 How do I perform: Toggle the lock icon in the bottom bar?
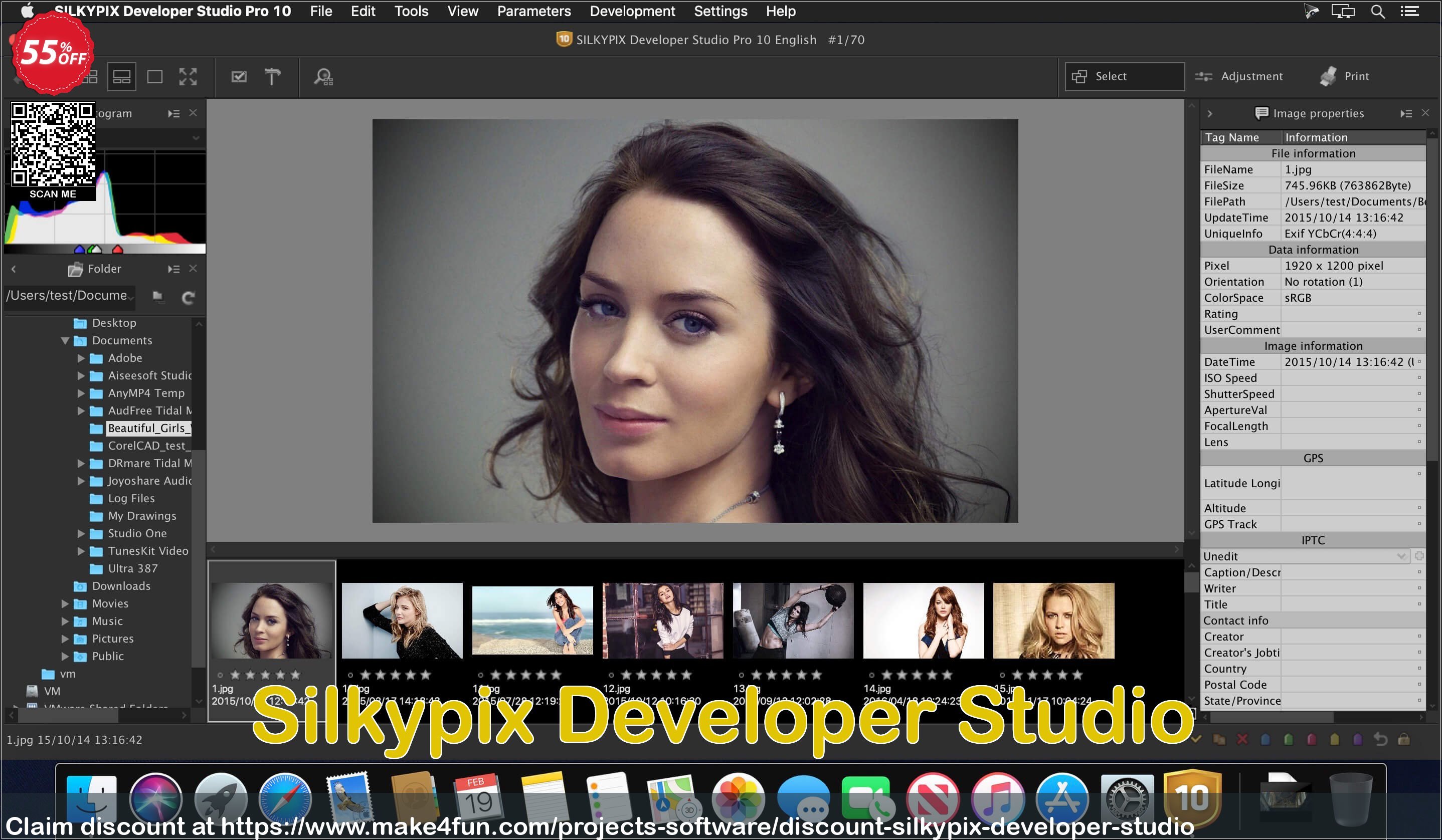point(1404,739)
